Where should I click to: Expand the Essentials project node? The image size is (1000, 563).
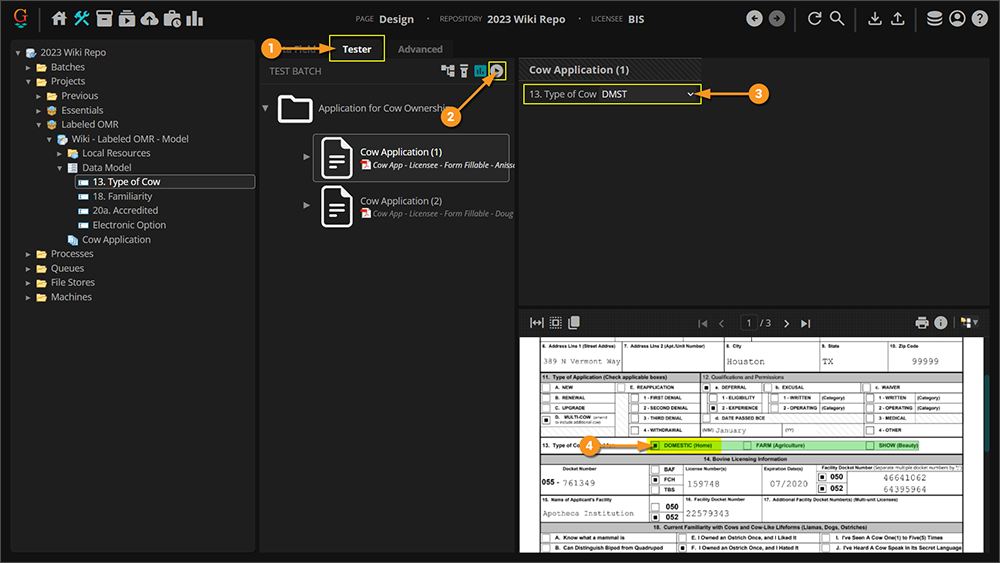(38, 110)
